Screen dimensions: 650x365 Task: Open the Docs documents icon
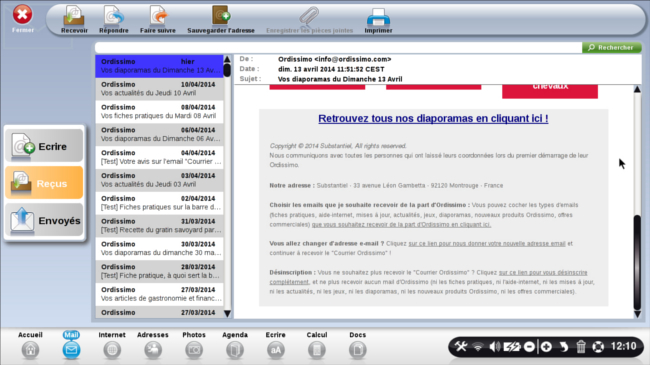(357, 350)
